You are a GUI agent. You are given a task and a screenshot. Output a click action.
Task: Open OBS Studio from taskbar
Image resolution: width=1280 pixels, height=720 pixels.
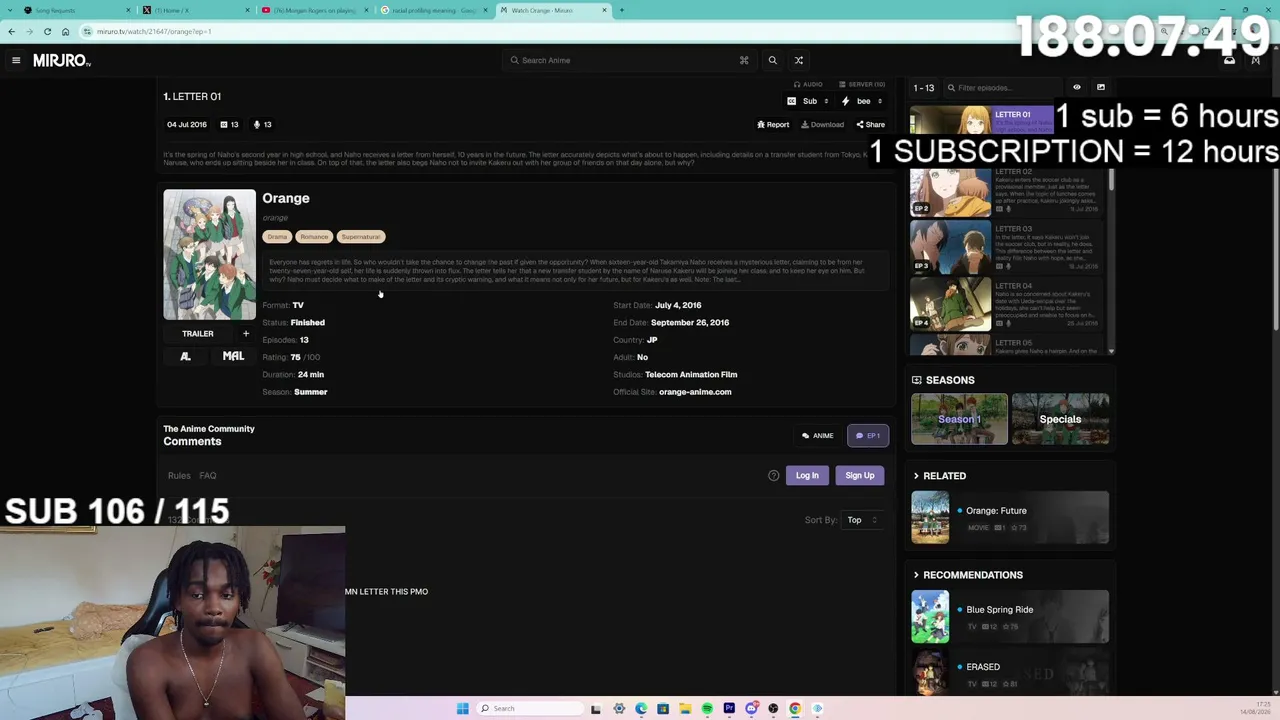coord(773,709)
